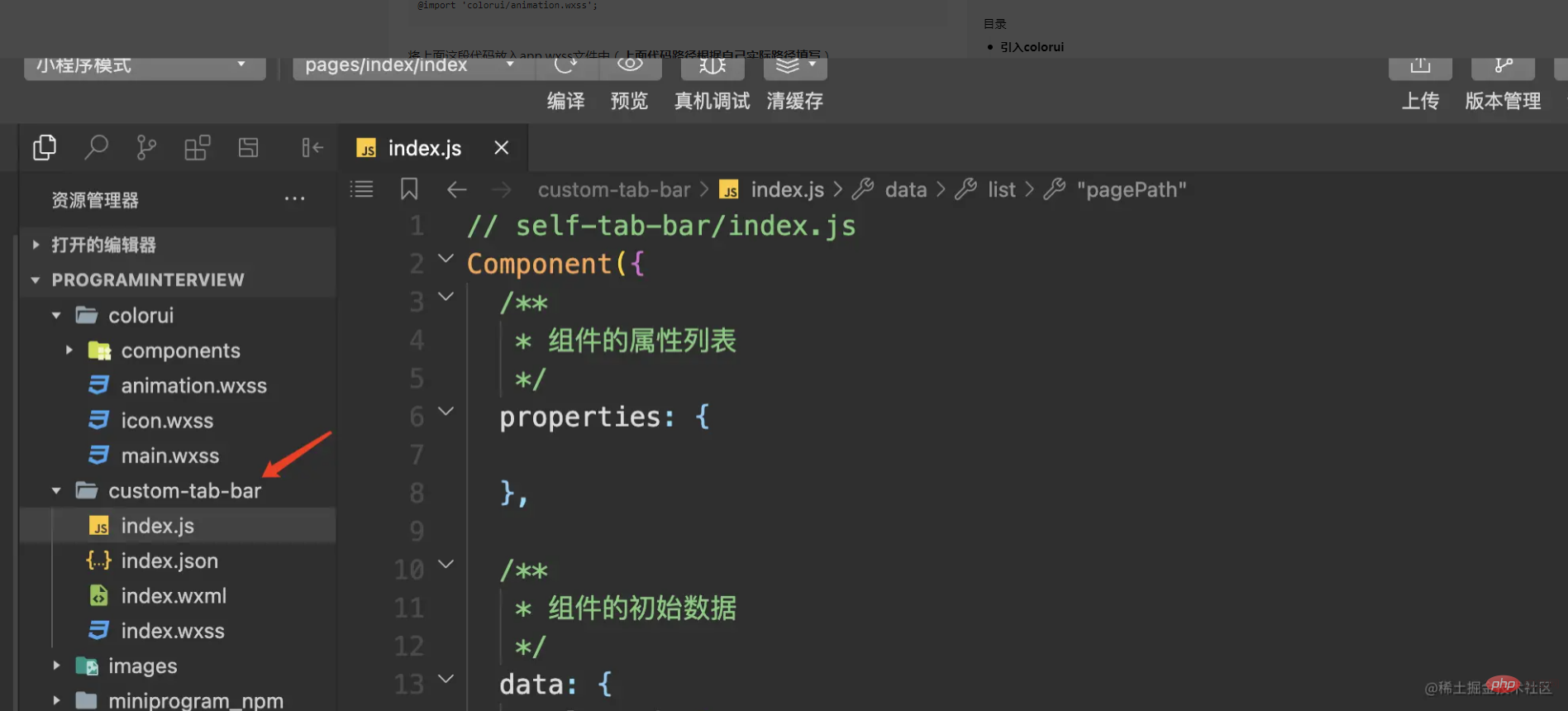This screenshot has width=1568, height=711.
Task: Expand the miniprogram_npm folder arrow
Action: (x=56, y=700)
